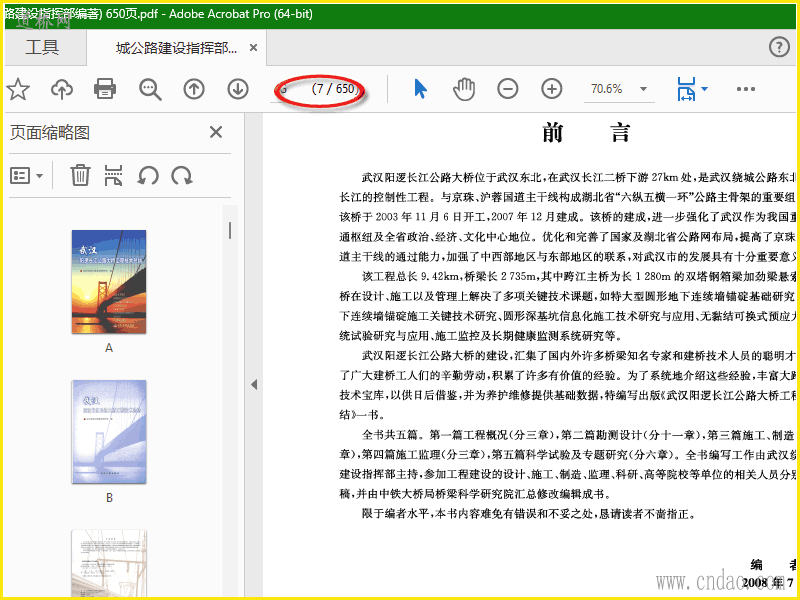Open the help question mark icon
The image size is (800, 600).
tap(779, 47)
